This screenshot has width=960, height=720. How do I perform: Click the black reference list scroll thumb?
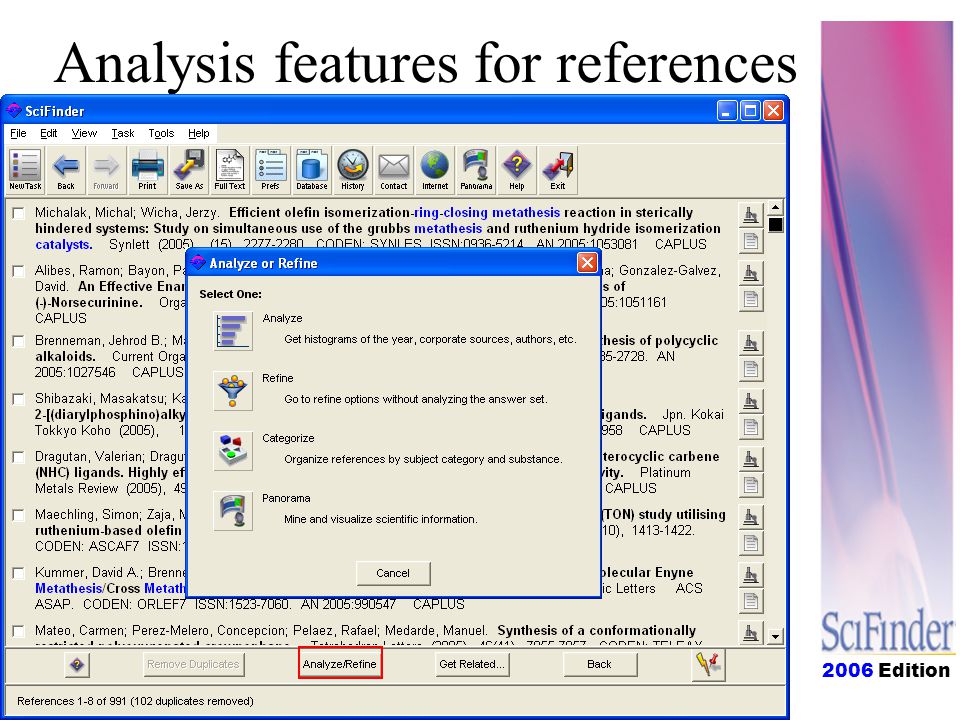pyautogui.click(x=776, y=225)
